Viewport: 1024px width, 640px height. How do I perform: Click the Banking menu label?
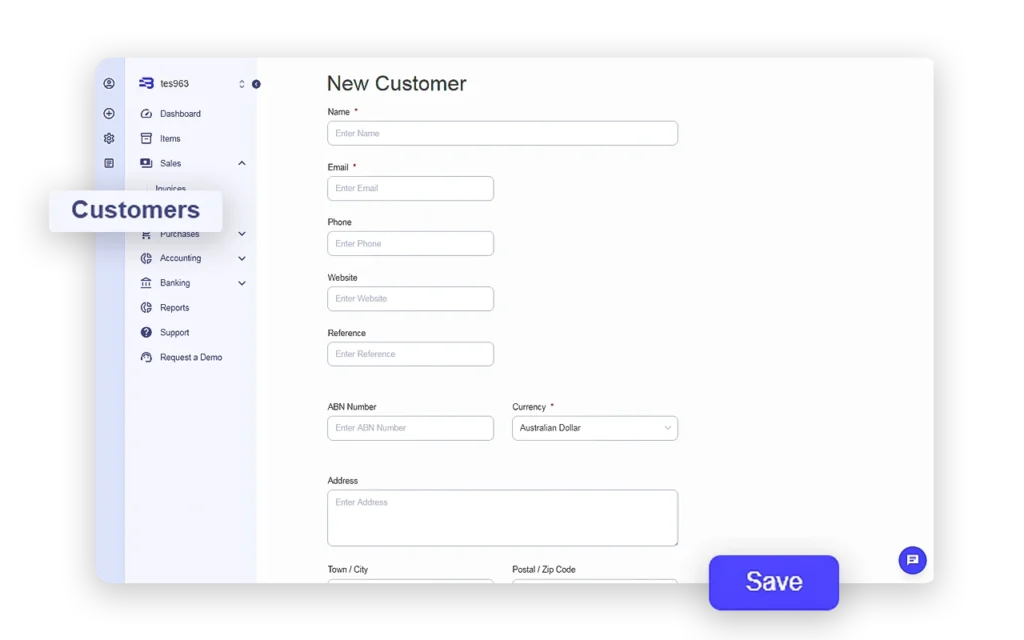pyautogui.click(x=175, y=283)
